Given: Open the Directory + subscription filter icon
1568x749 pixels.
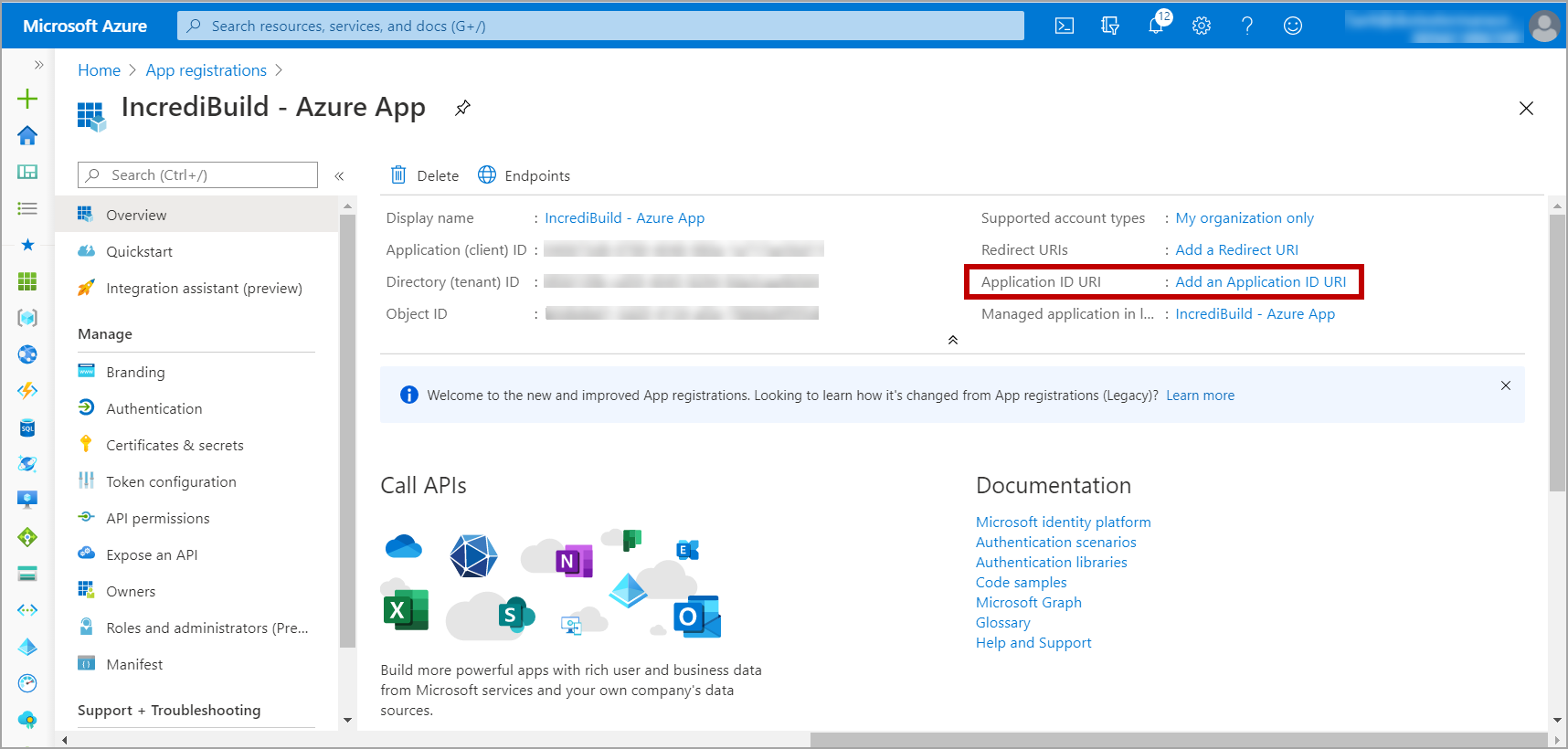Looking at the screenshot, I should point(1110,26).
